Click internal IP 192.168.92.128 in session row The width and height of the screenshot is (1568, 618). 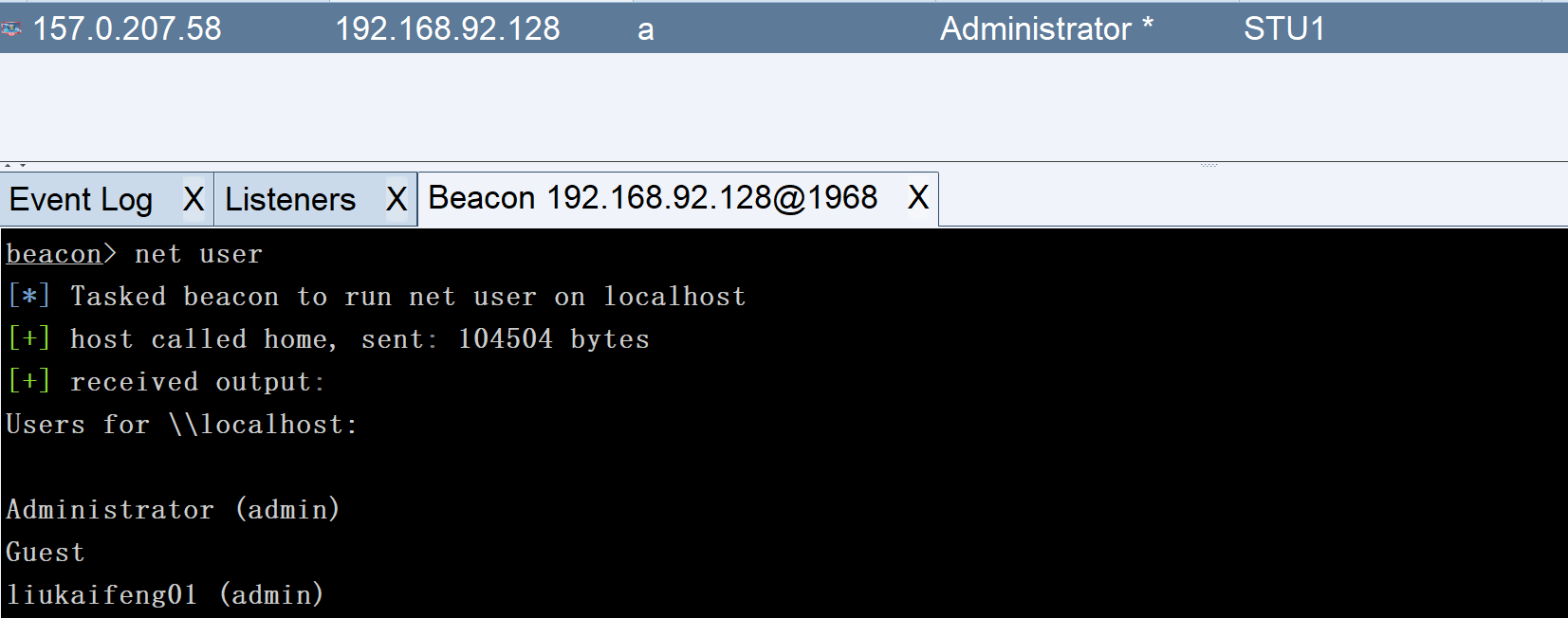pos(448,29)
